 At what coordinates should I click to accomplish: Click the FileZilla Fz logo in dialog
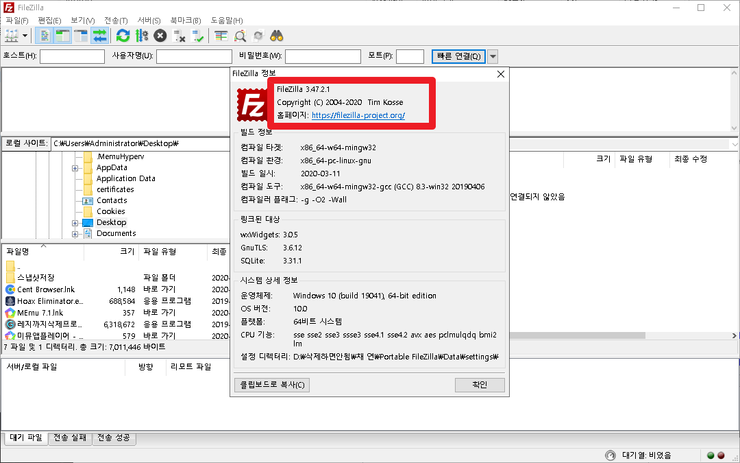pos(252,105)
